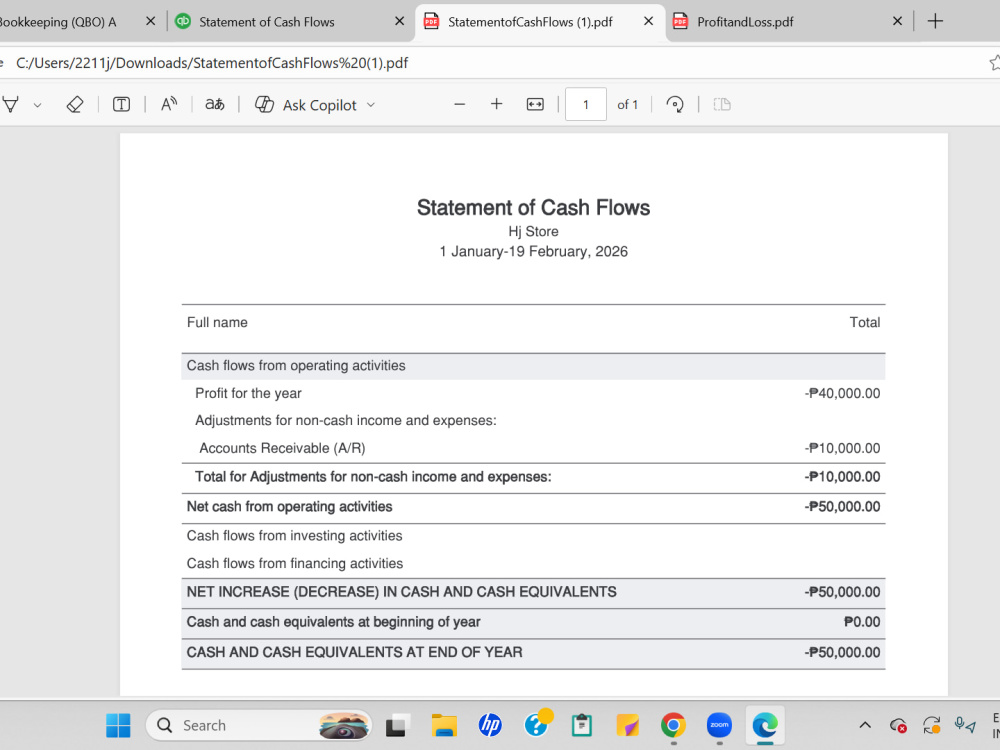Open the clipboard notes app on taskbar
This screenshot has width=1000, height=750.
click(582, 725)
